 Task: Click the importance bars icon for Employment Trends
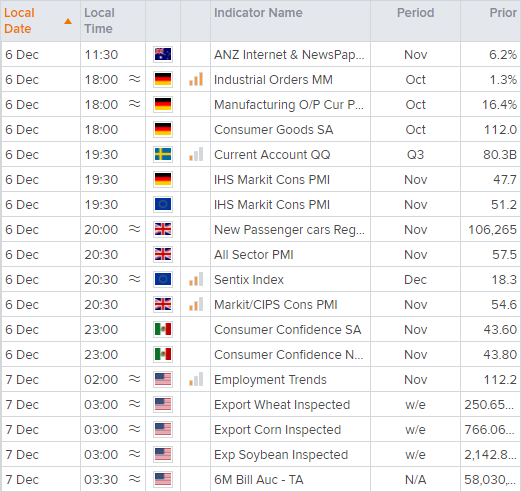pos(196,379)
